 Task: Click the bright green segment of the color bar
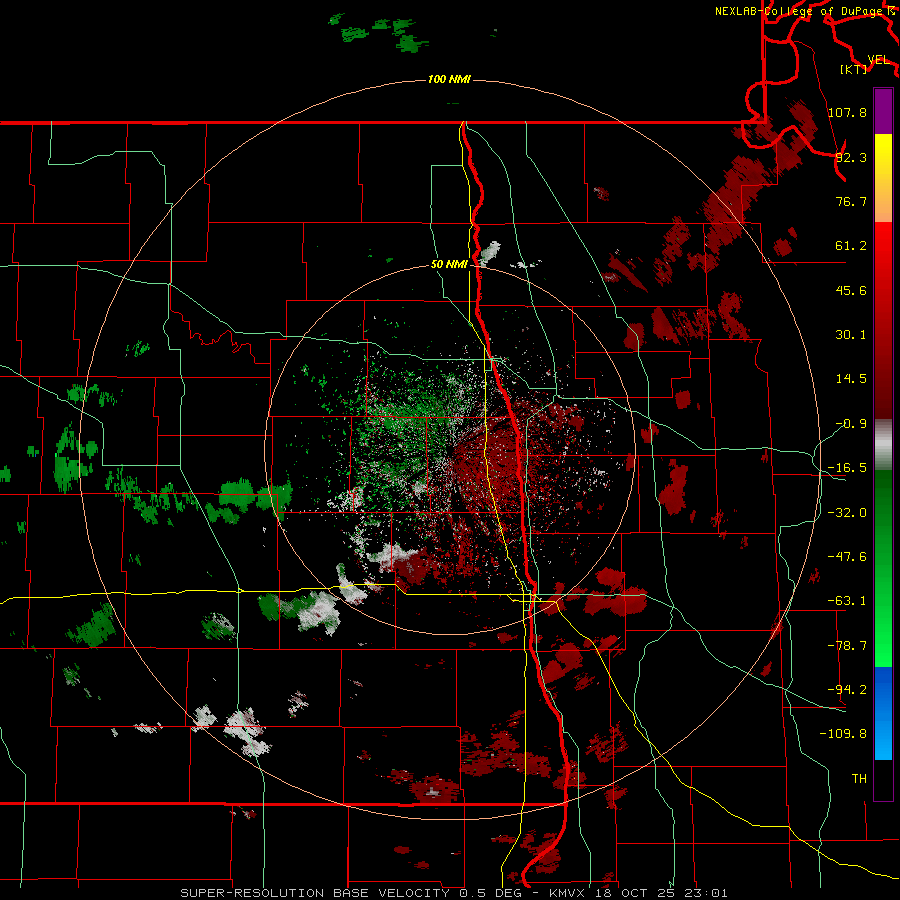[x=883, y=568]
